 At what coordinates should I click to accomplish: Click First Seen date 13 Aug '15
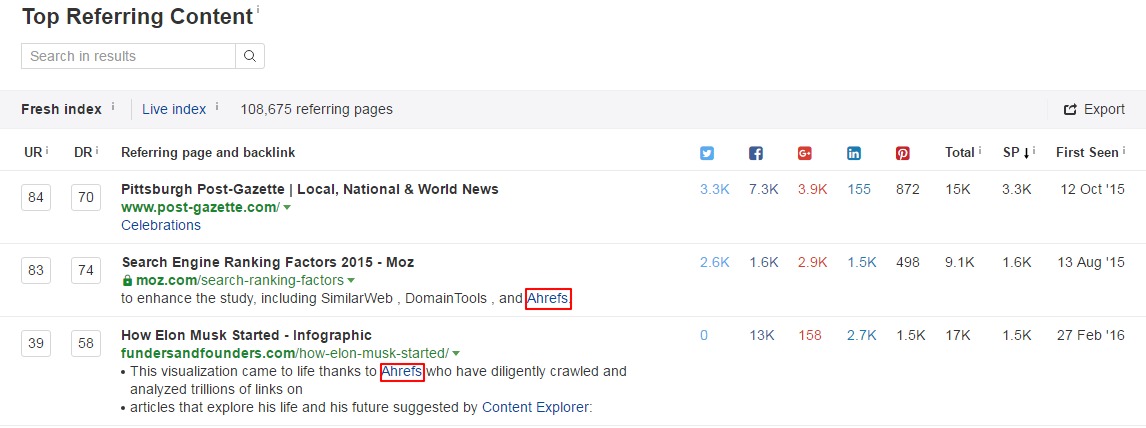click(1090, 262)
